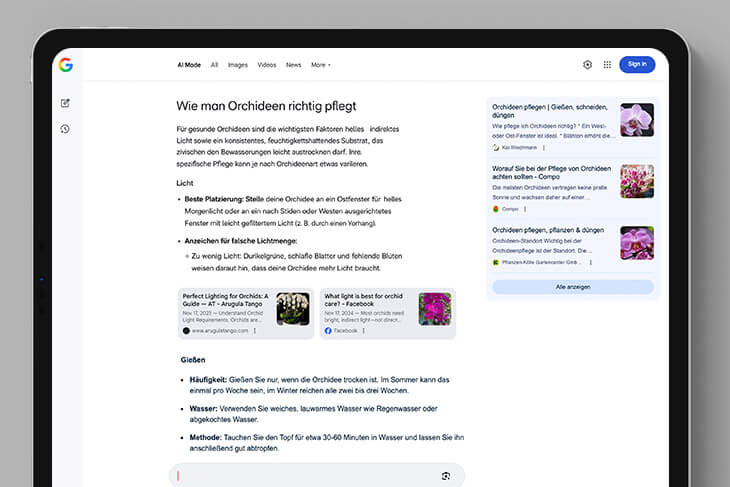Open search history from the sidebar clock icon
Screen dimensions: 730x487
[x=65, y=129]
